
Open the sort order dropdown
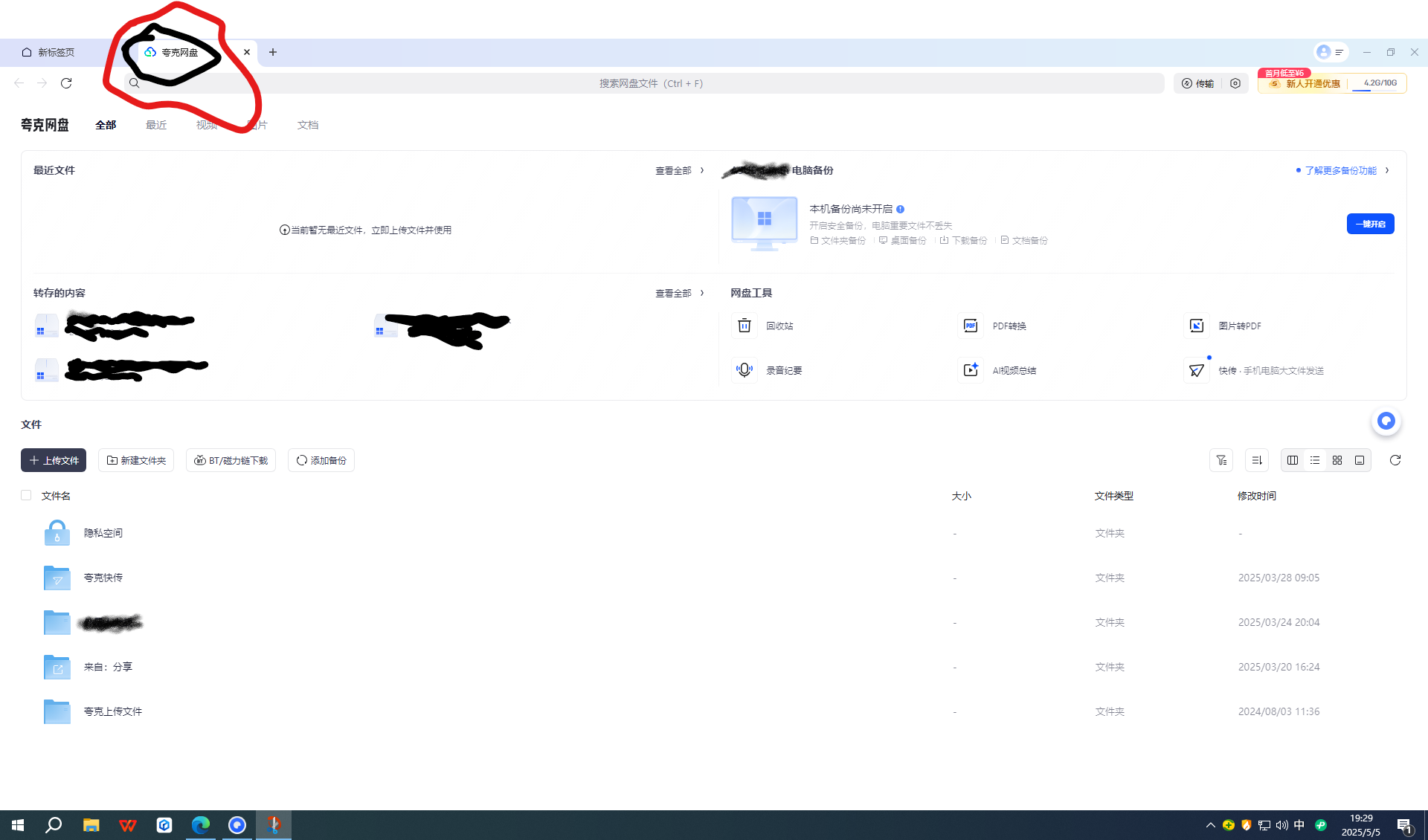(1257, 460)
